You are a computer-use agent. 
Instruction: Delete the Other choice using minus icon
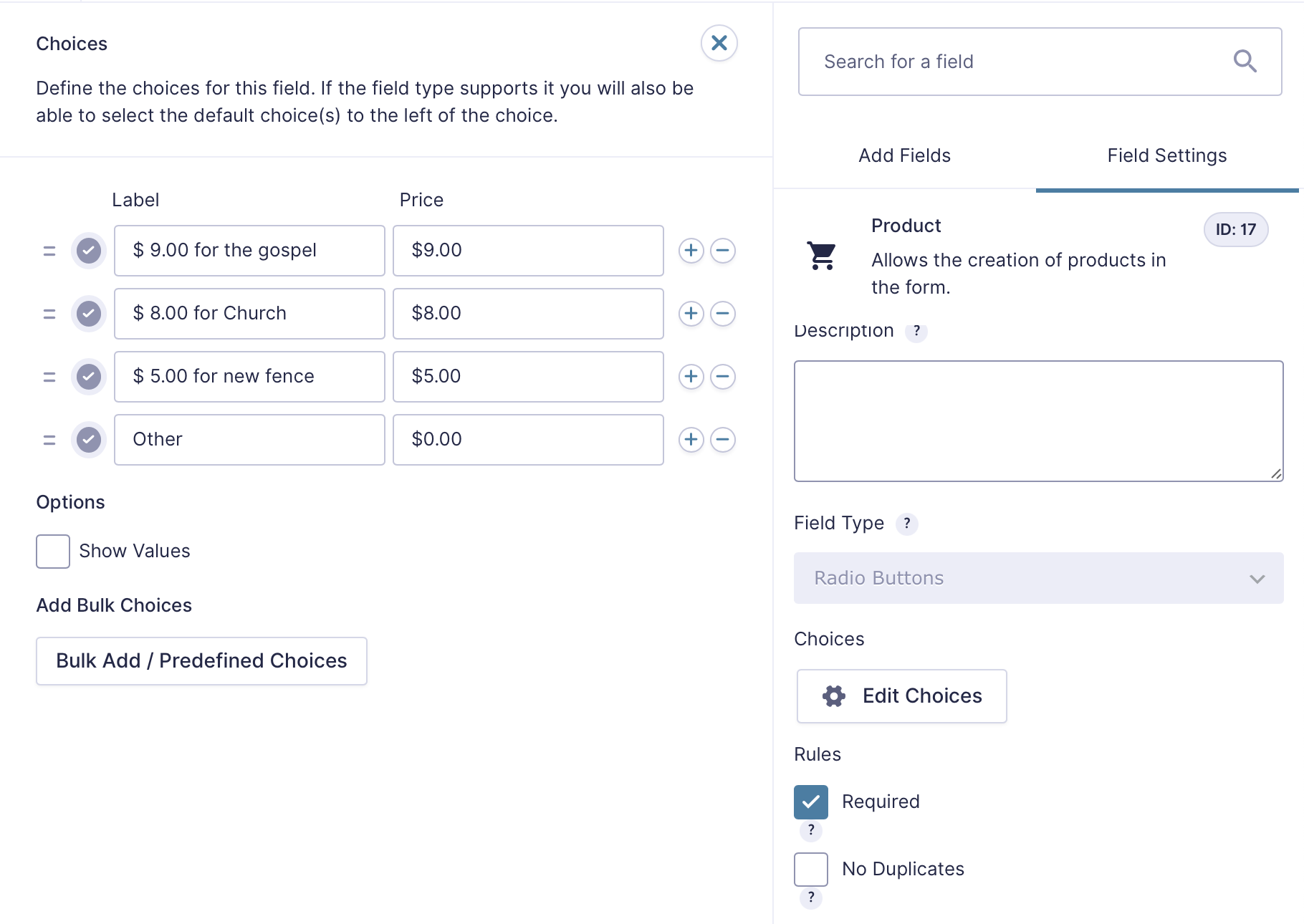(x=723, y=440)
